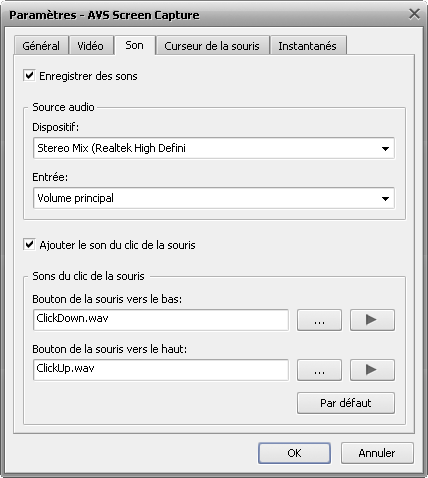Click the ClickDown.wav text field
The height and width of the screenshot is (478, 428).
[x=161, y=320]
